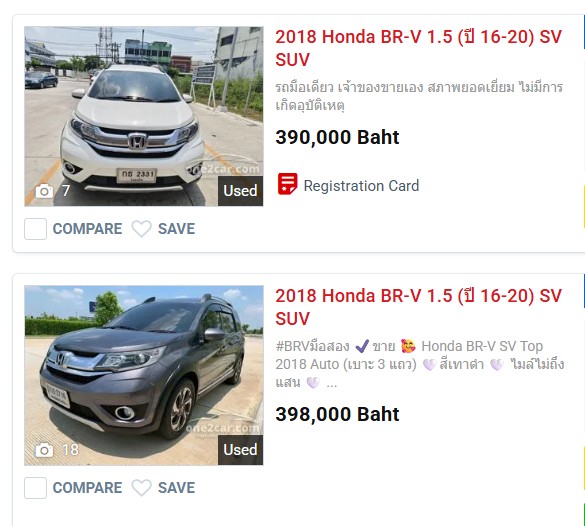The height and width of the screenshot is (526, 585).
Task: Click the Registration Card text
Action: point(361,186)
